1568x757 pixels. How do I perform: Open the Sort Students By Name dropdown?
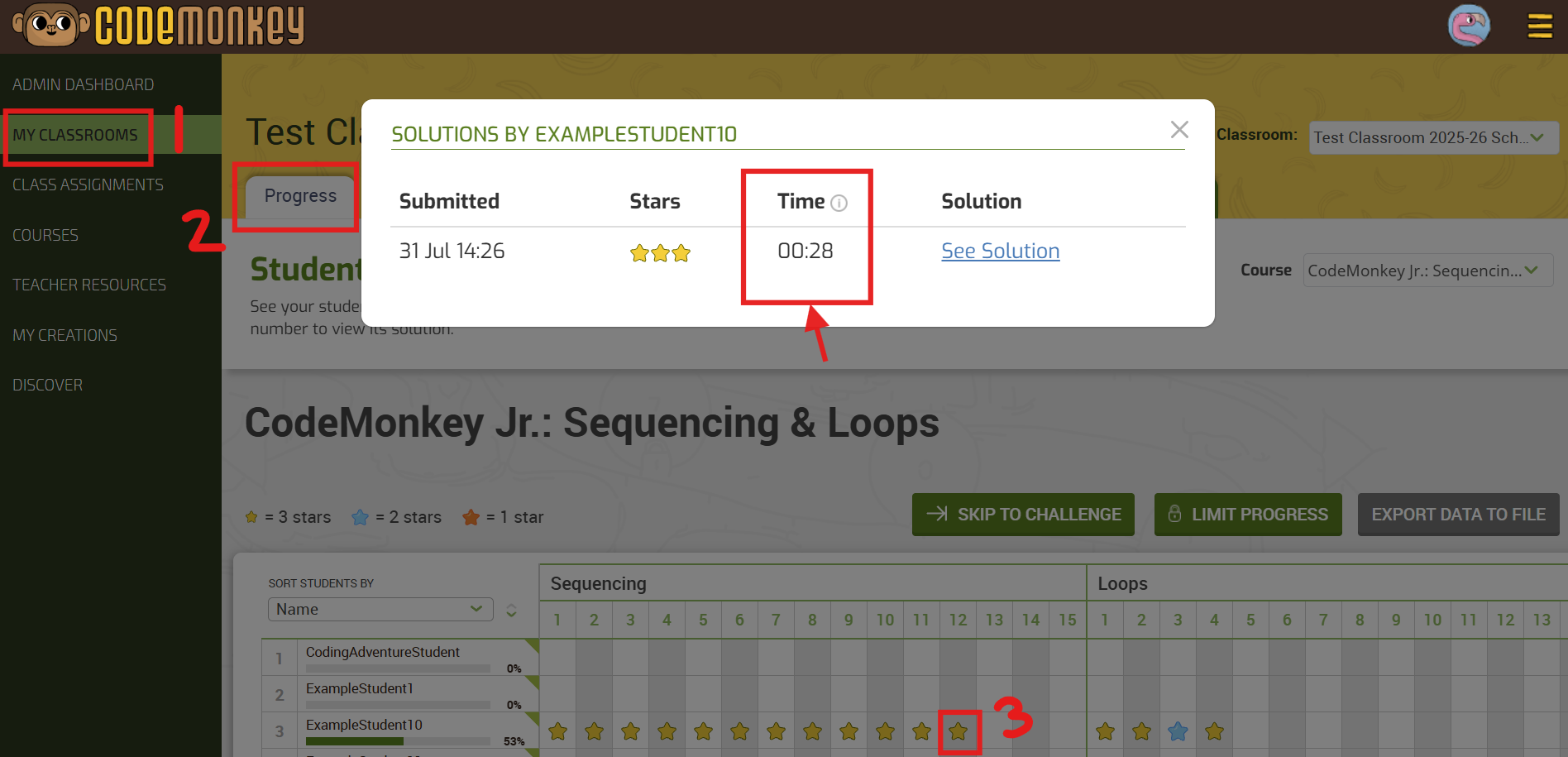[380, 610]
